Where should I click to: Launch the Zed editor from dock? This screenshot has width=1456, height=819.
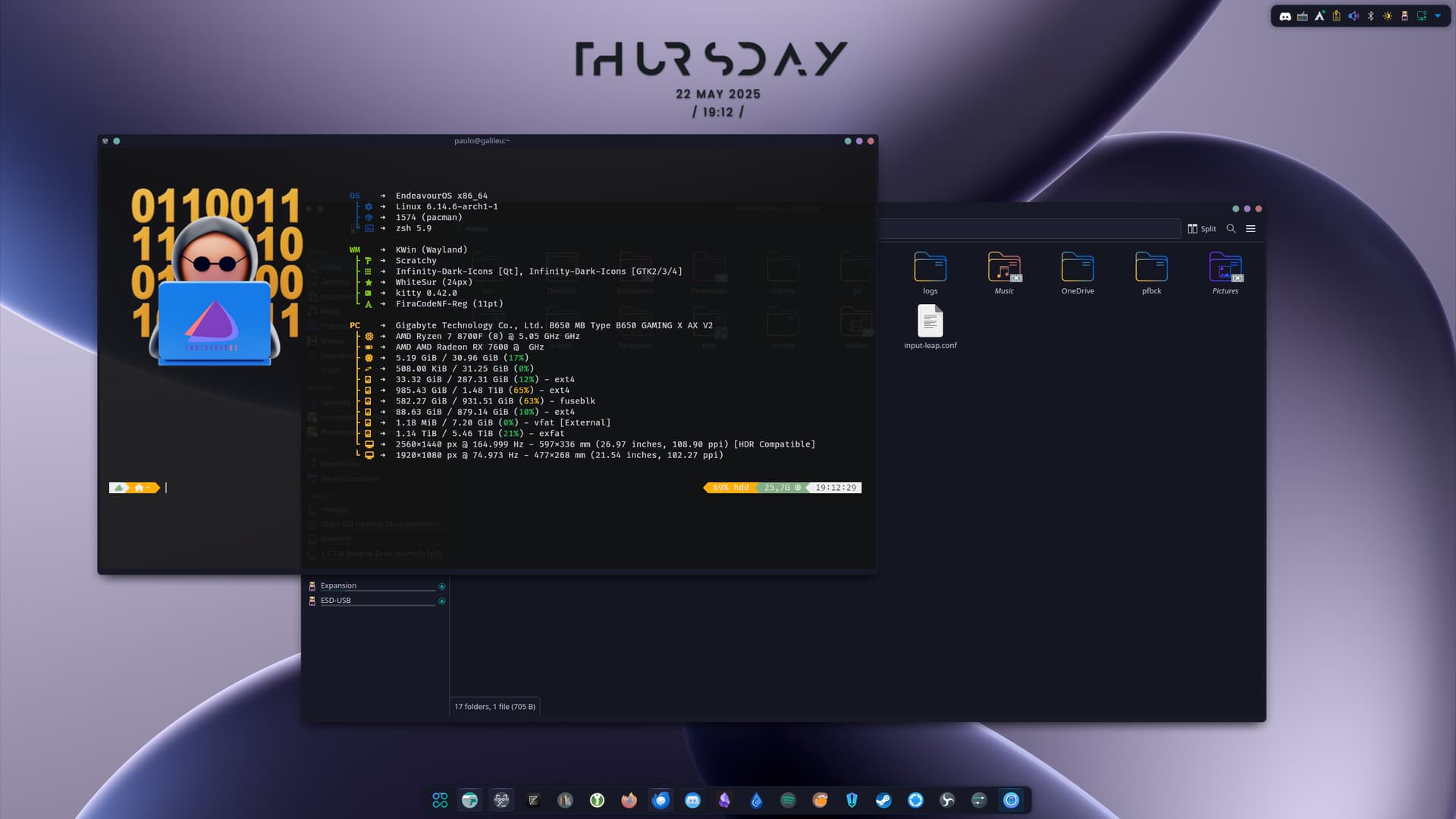534,800
